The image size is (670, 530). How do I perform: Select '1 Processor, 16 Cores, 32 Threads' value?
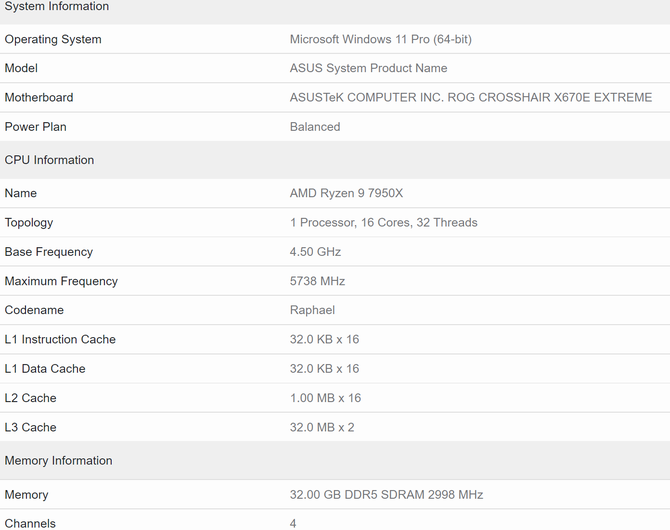tap(384, 223)
